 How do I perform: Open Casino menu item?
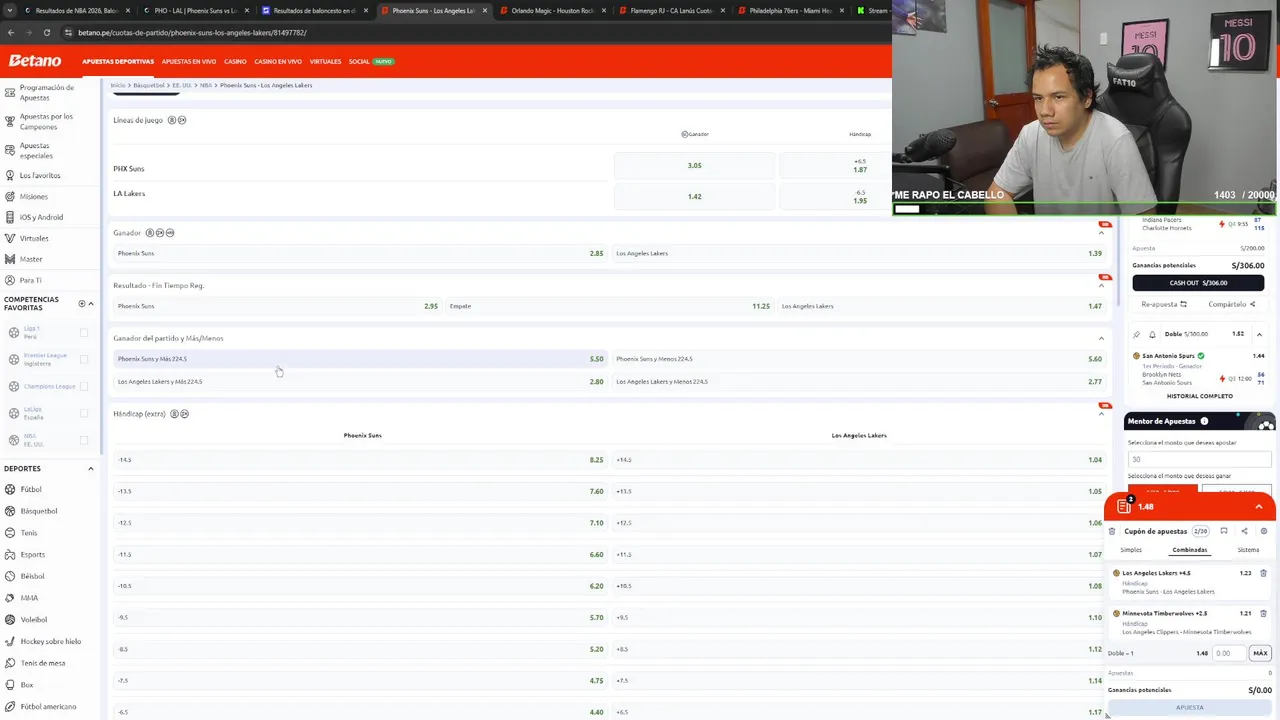[235, 61]
